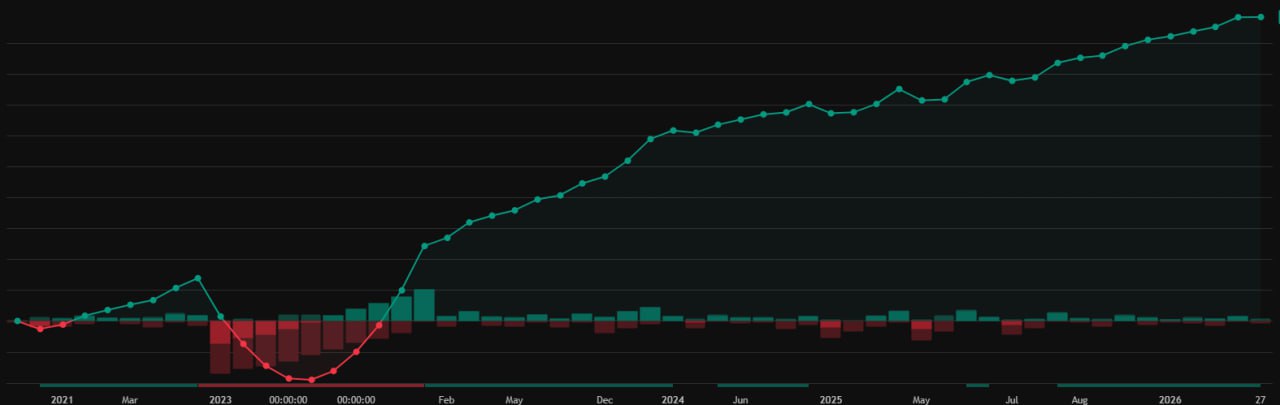Select the leftmost green segment on bottom strip
Viewport: 1280px width, 405px height.
click(118, 385)
